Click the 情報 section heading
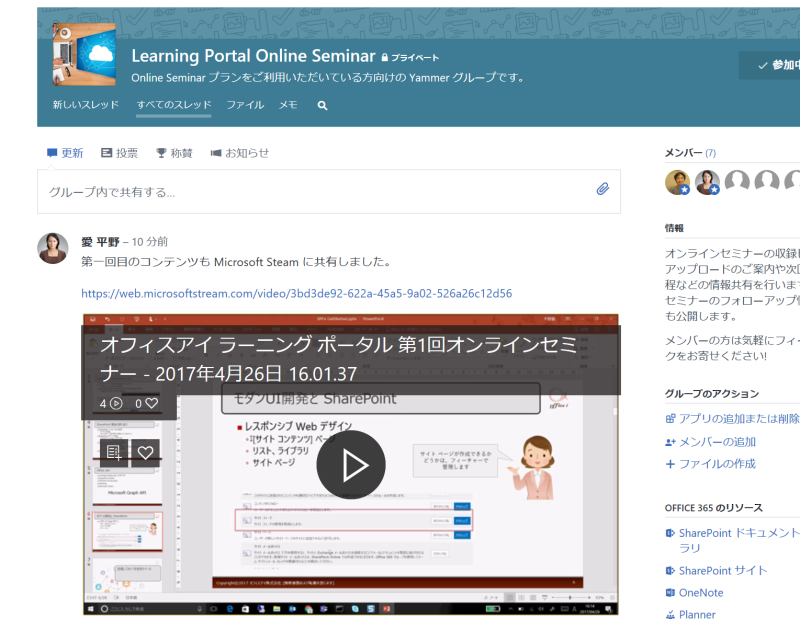 tap(674, 228)
